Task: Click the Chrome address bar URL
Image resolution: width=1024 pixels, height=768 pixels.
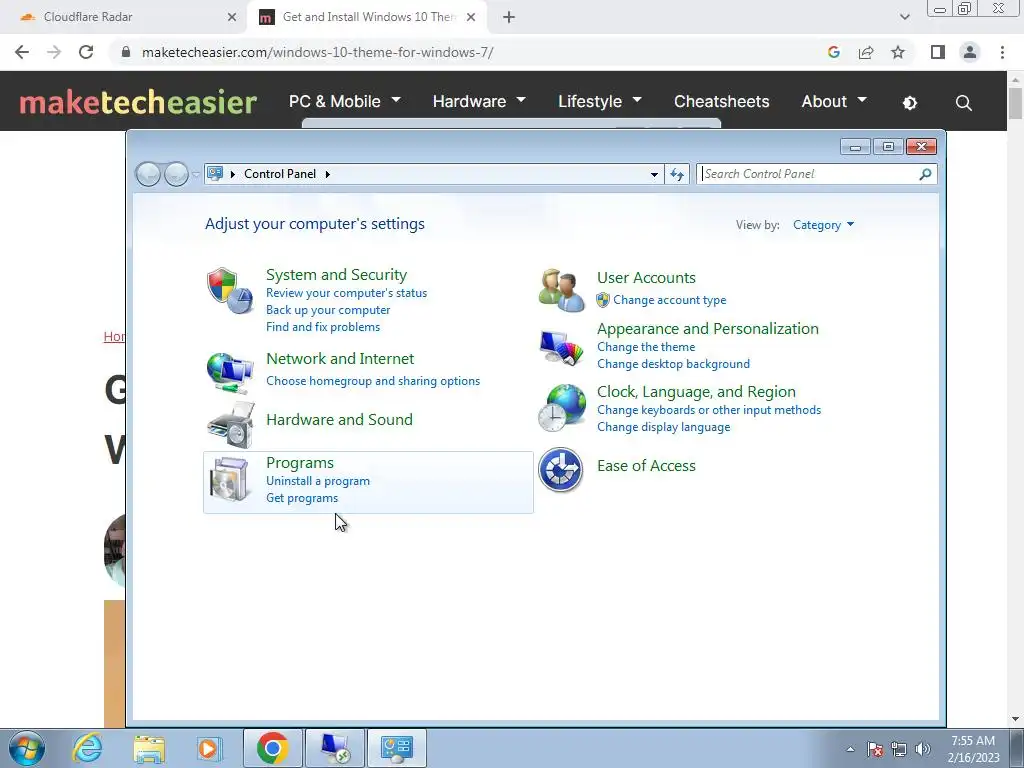Action: coord(317,52)
